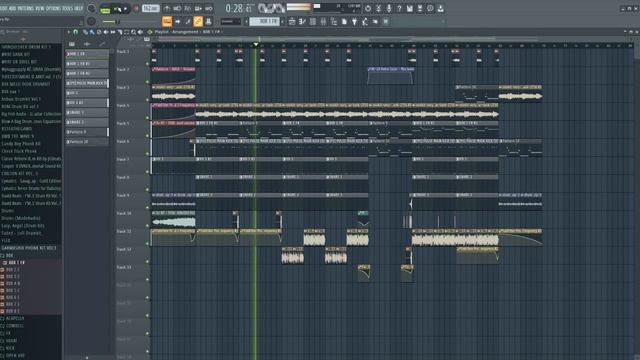Mute Track 9 using its green dot

click(147, 207)
